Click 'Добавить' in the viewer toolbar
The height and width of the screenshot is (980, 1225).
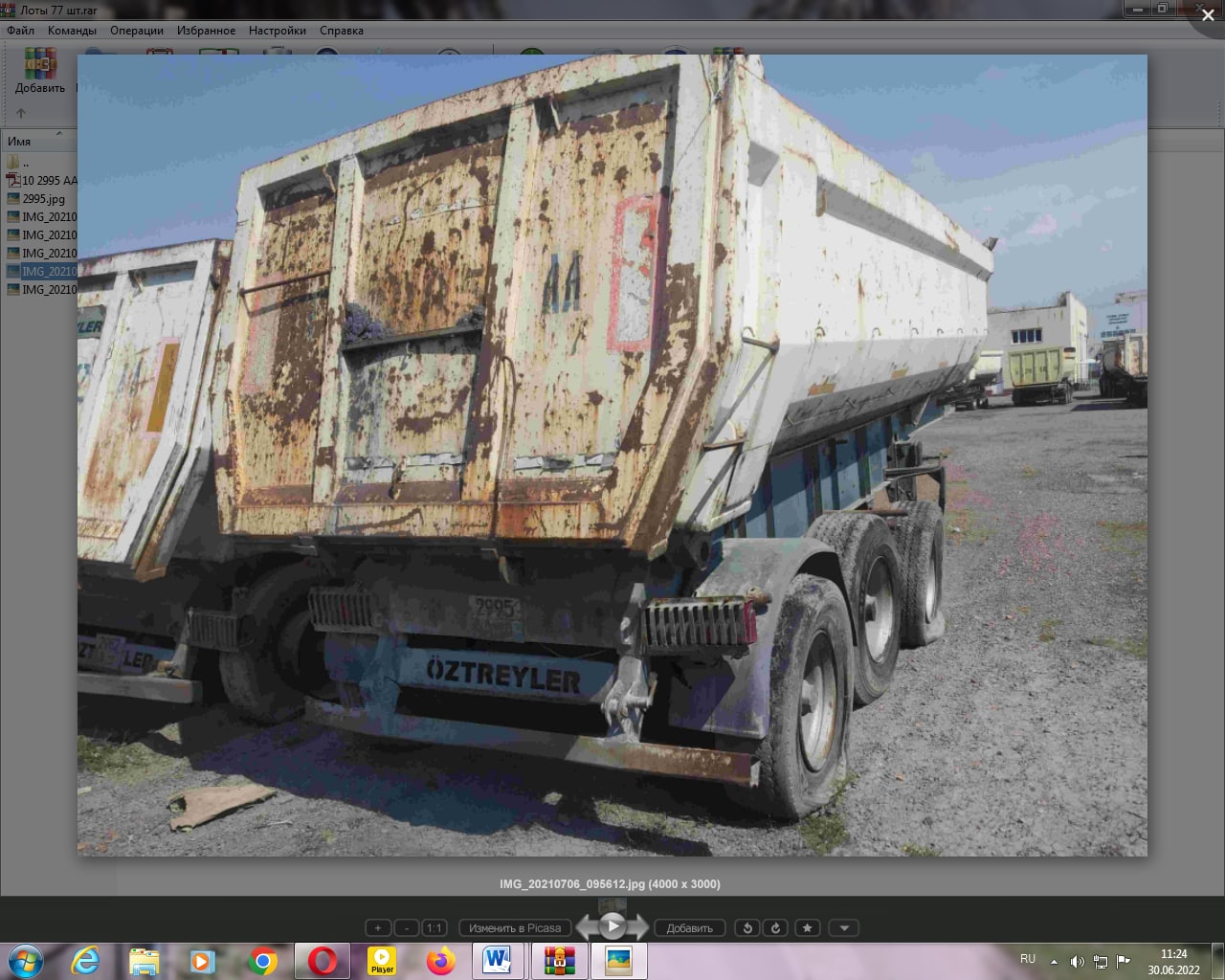click(x=689, y=927)
